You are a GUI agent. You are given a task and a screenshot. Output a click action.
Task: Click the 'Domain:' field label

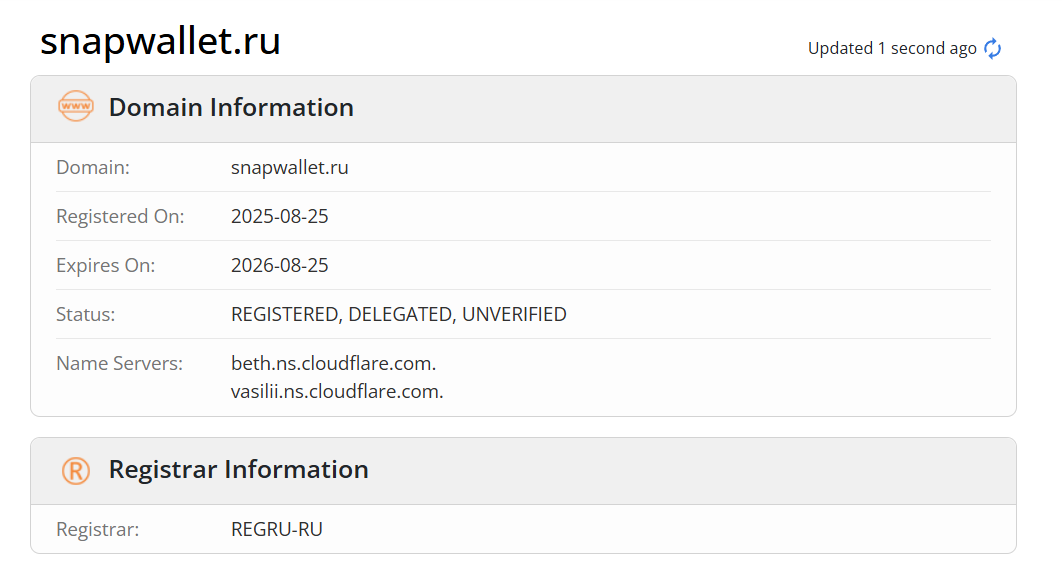coord(93,167)
